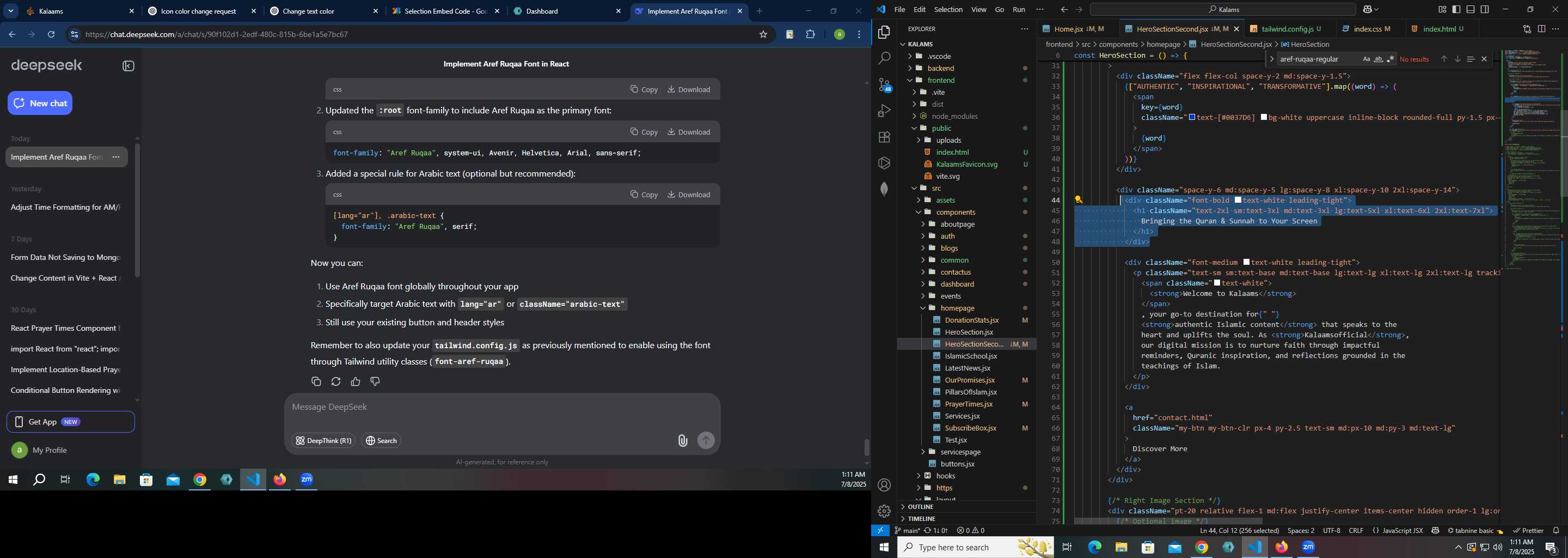1568x558 pixels.
Task: Regenerate the DeepSeek response
Action: click(335, 381)
